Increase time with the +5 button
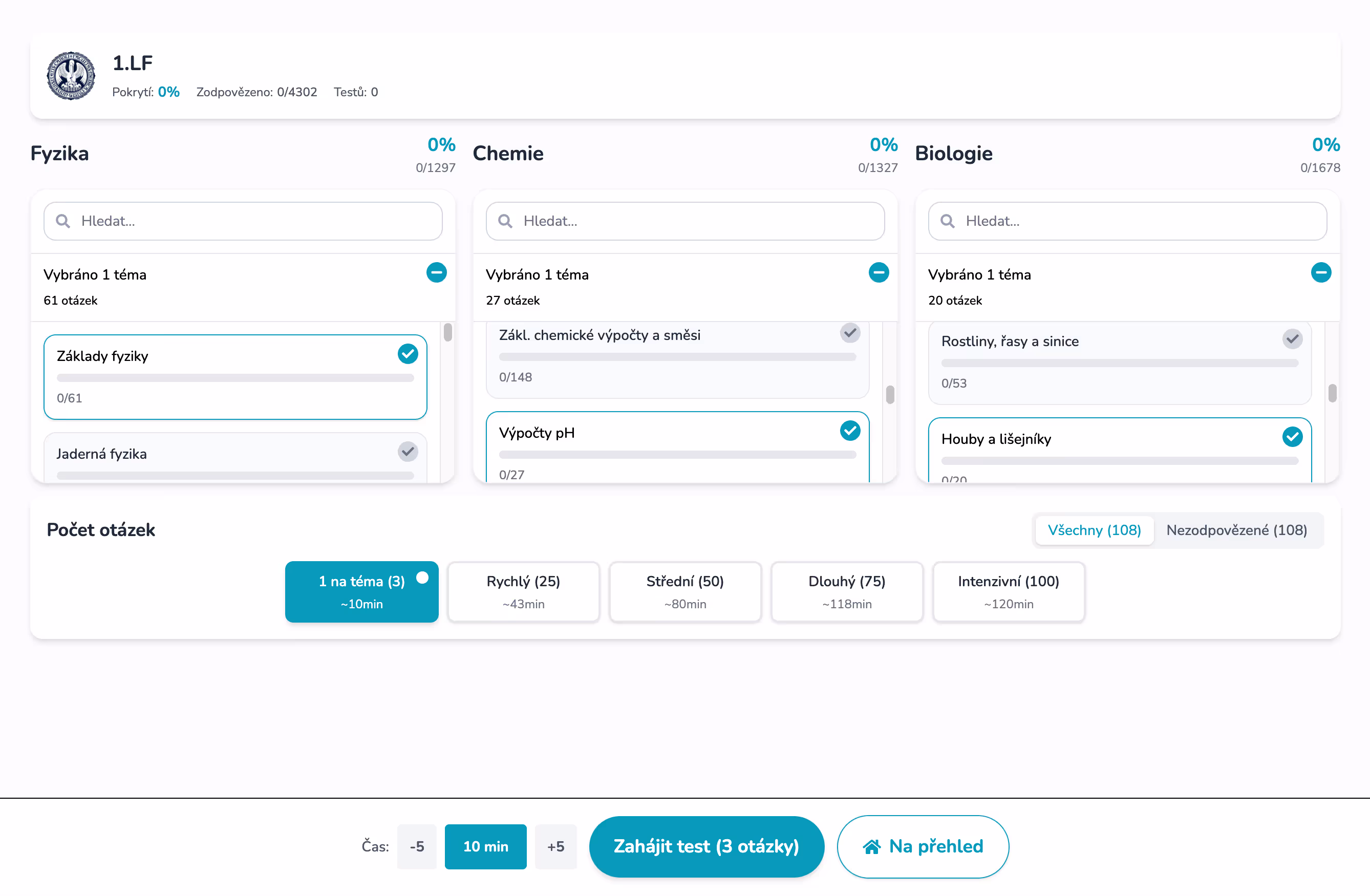 coord(555,846)
